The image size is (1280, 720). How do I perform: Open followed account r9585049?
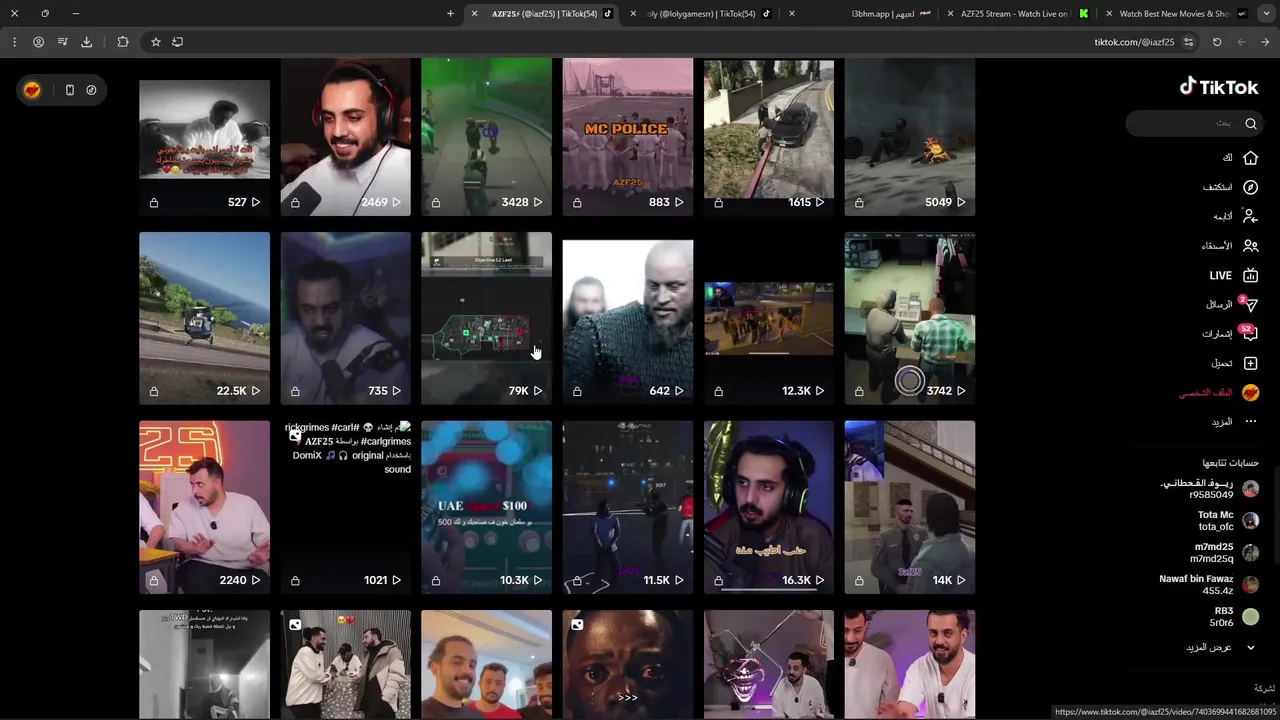[1209, 489]
